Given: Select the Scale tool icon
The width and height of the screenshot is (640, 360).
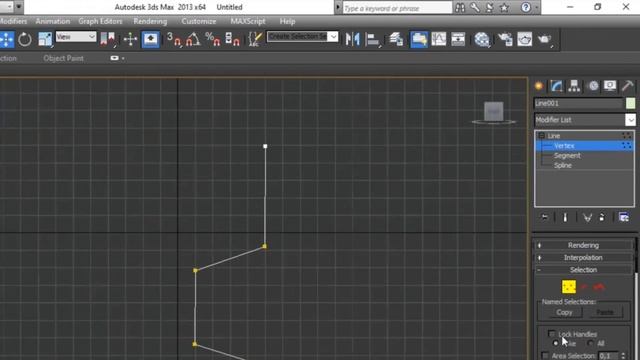Looking at the screenshot, I should click(45, 40).
